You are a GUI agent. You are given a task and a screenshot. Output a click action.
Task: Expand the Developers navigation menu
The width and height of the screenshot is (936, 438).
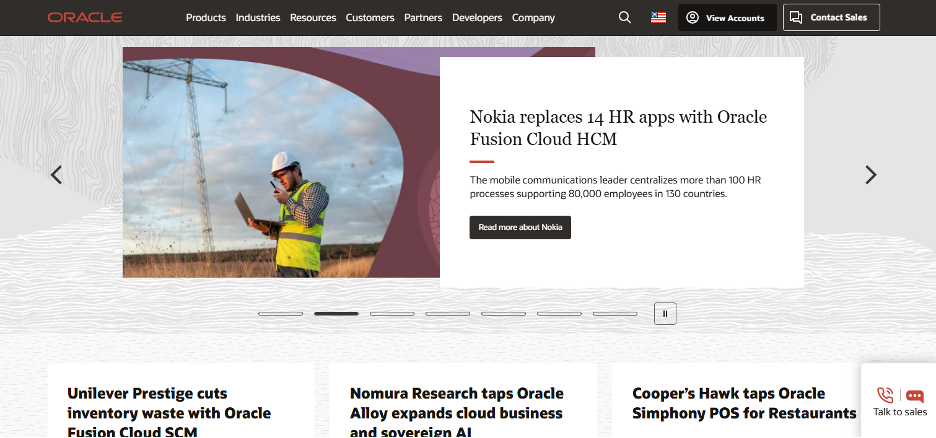[x=477, y=17]
